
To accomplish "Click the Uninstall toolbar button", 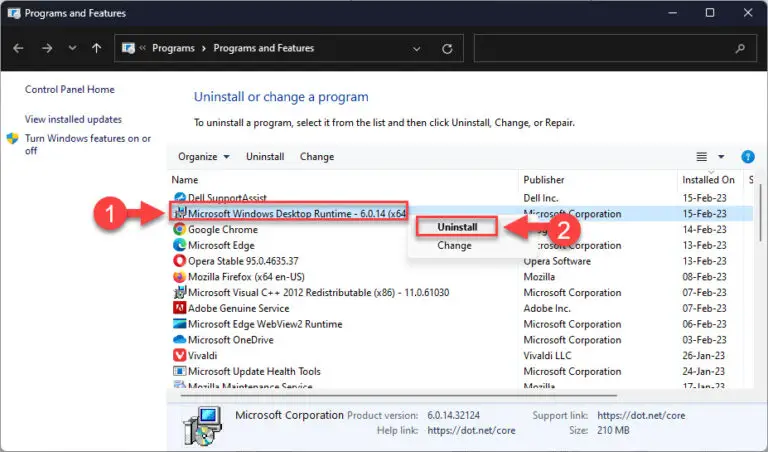I will [x=265, y=157].
